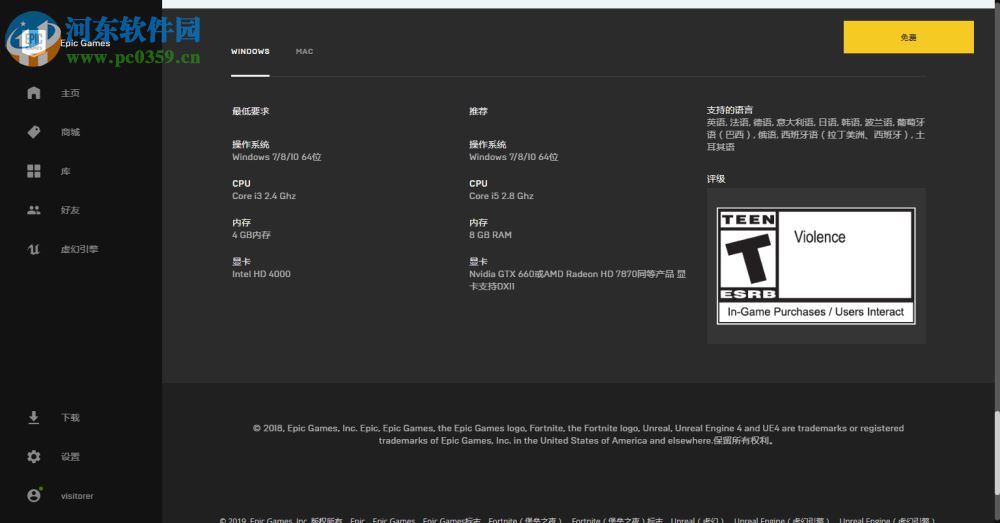
Task: Open the Friends (好友) icon
Action: pyautogui.click(x=34, y=210)
